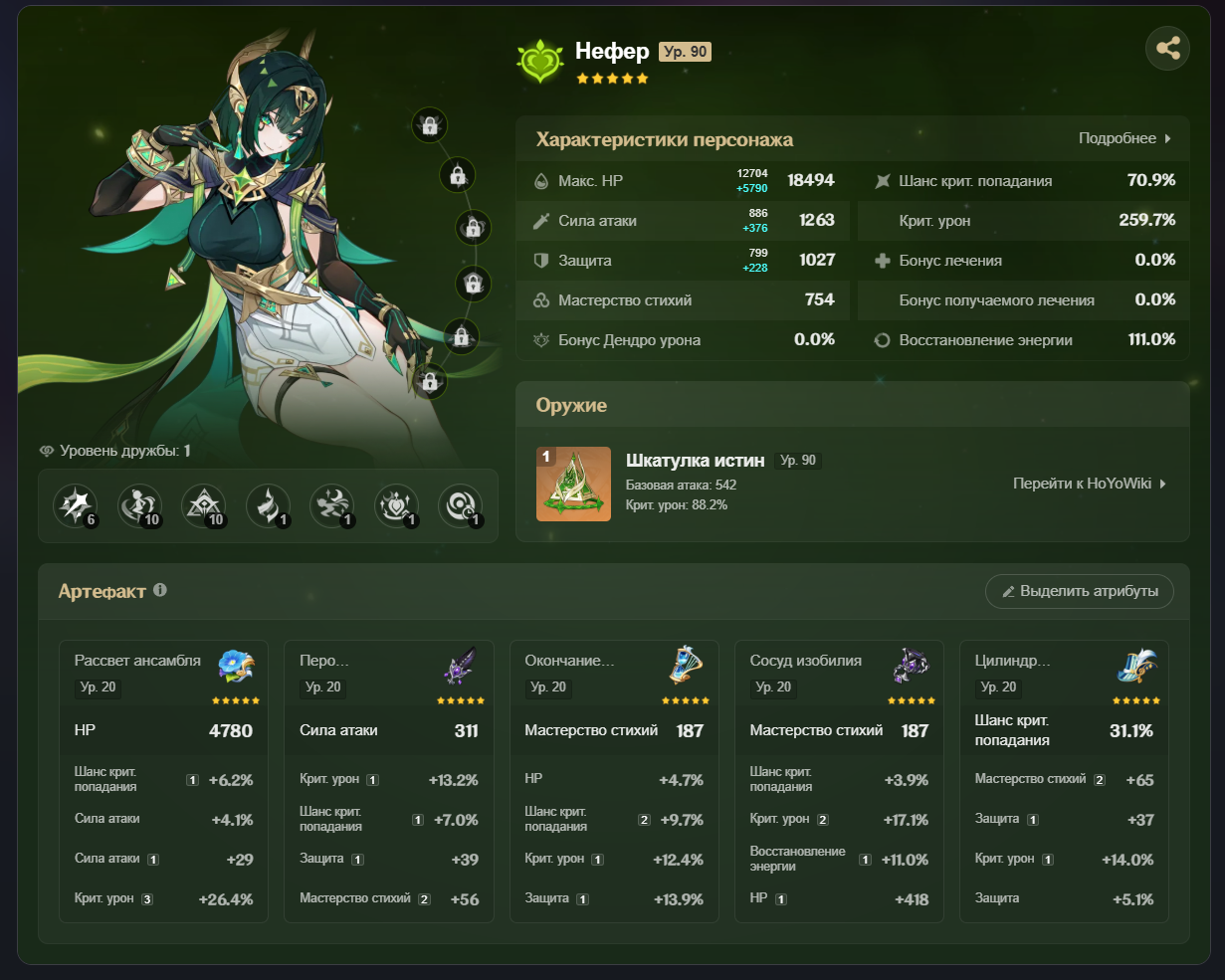
Task: Expand Подробнее character stats details
Action: coord(1125,138)
